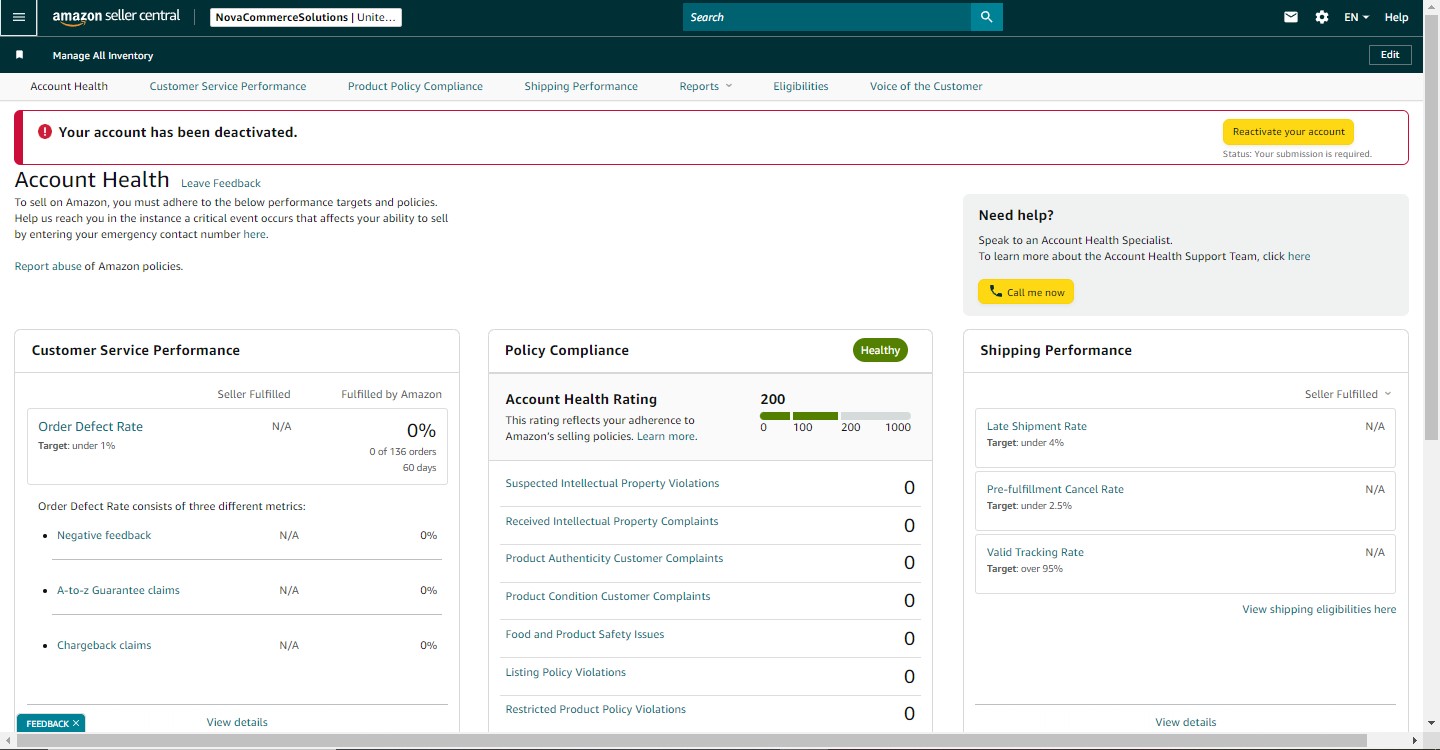The height and width of the screenshot is (750, 1440).
Task: Open the NovaCommerceSolutions account switcher
Action: coord(306,17)
